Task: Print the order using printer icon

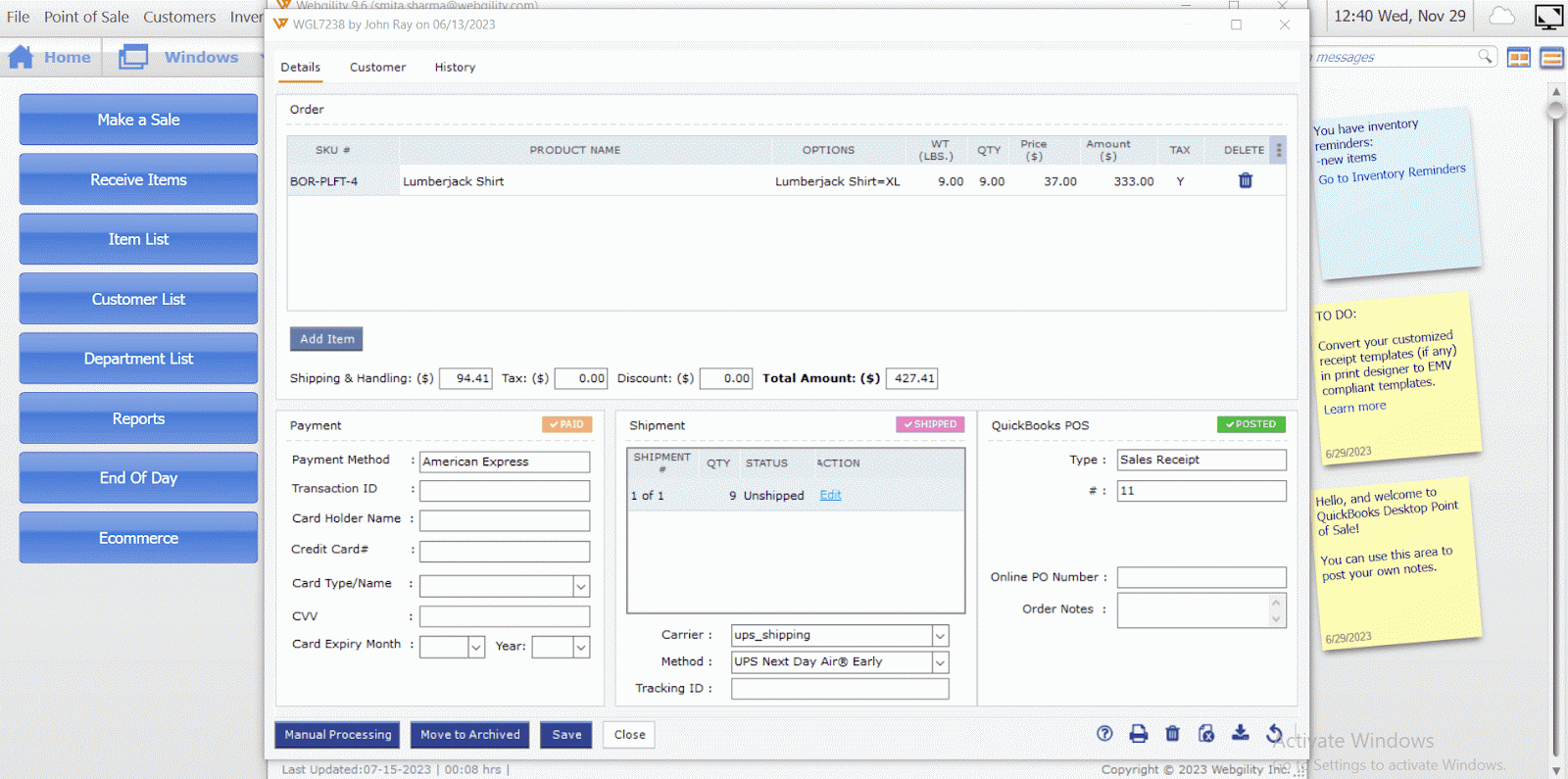Action: click(1138, 734)
